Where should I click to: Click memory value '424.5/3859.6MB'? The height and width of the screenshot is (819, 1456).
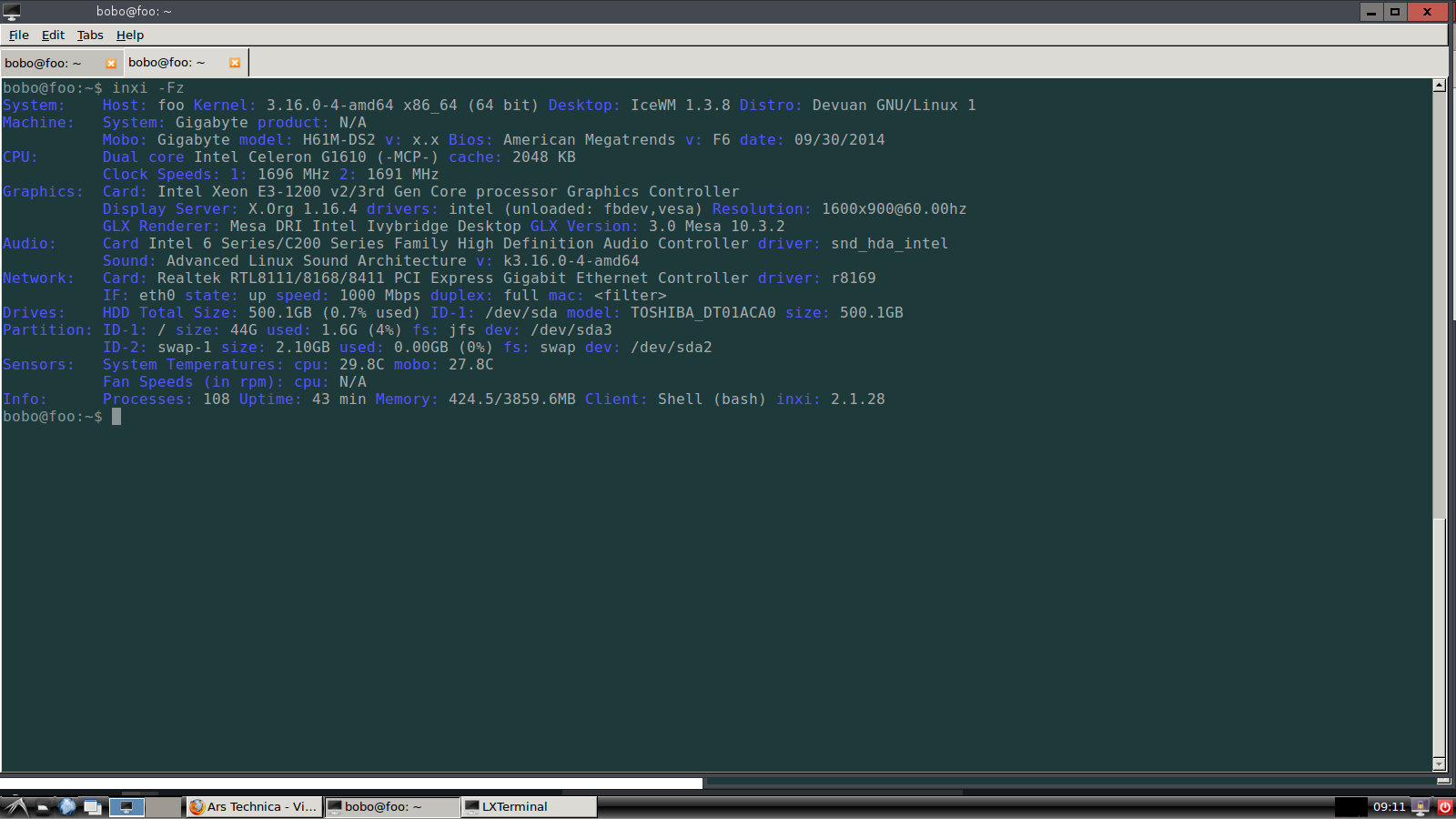tap(512, 399)
